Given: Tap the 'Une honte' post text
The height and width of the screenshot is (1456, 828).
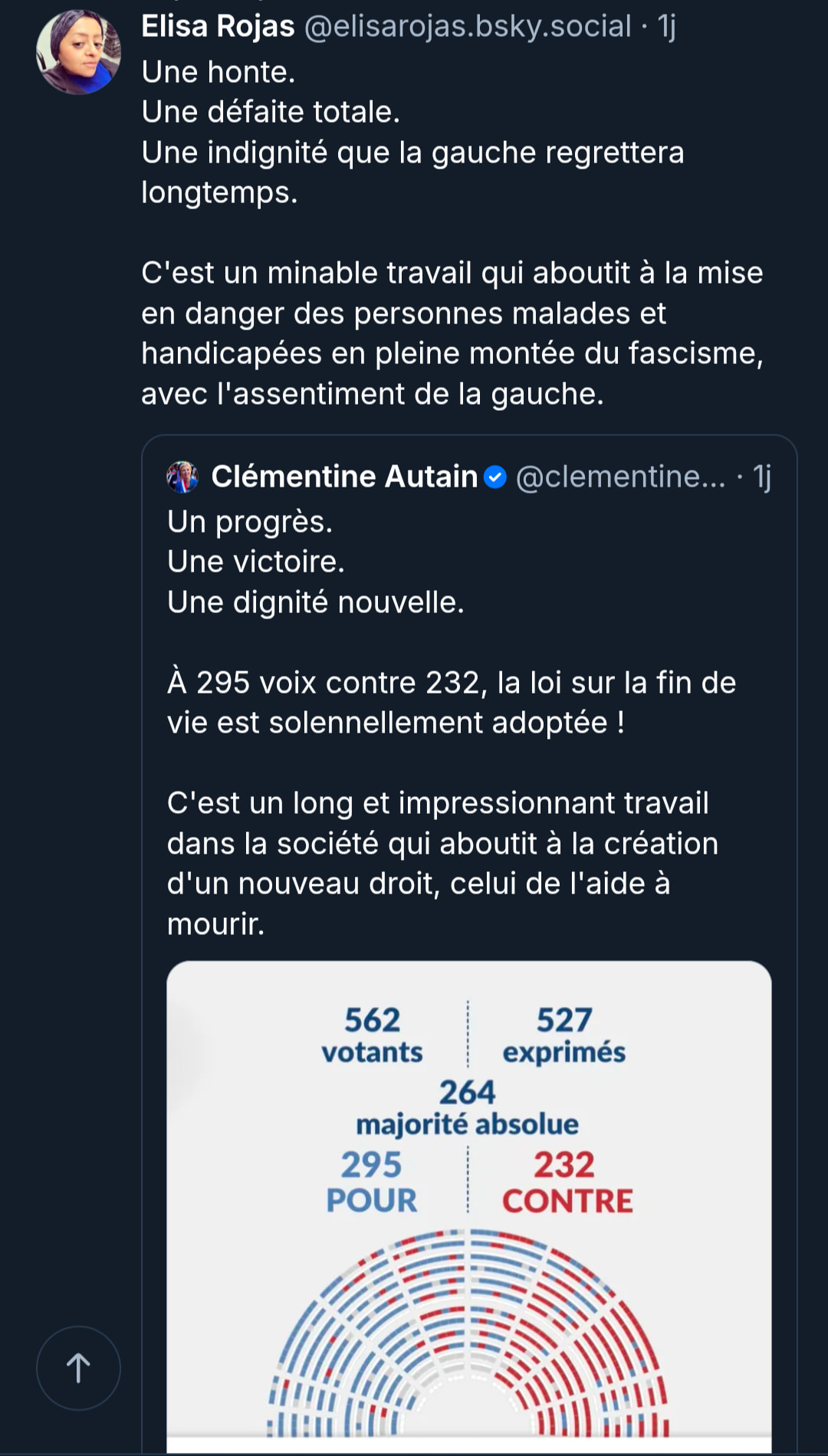Looking at the screenshot, I should tap(219, 72).
